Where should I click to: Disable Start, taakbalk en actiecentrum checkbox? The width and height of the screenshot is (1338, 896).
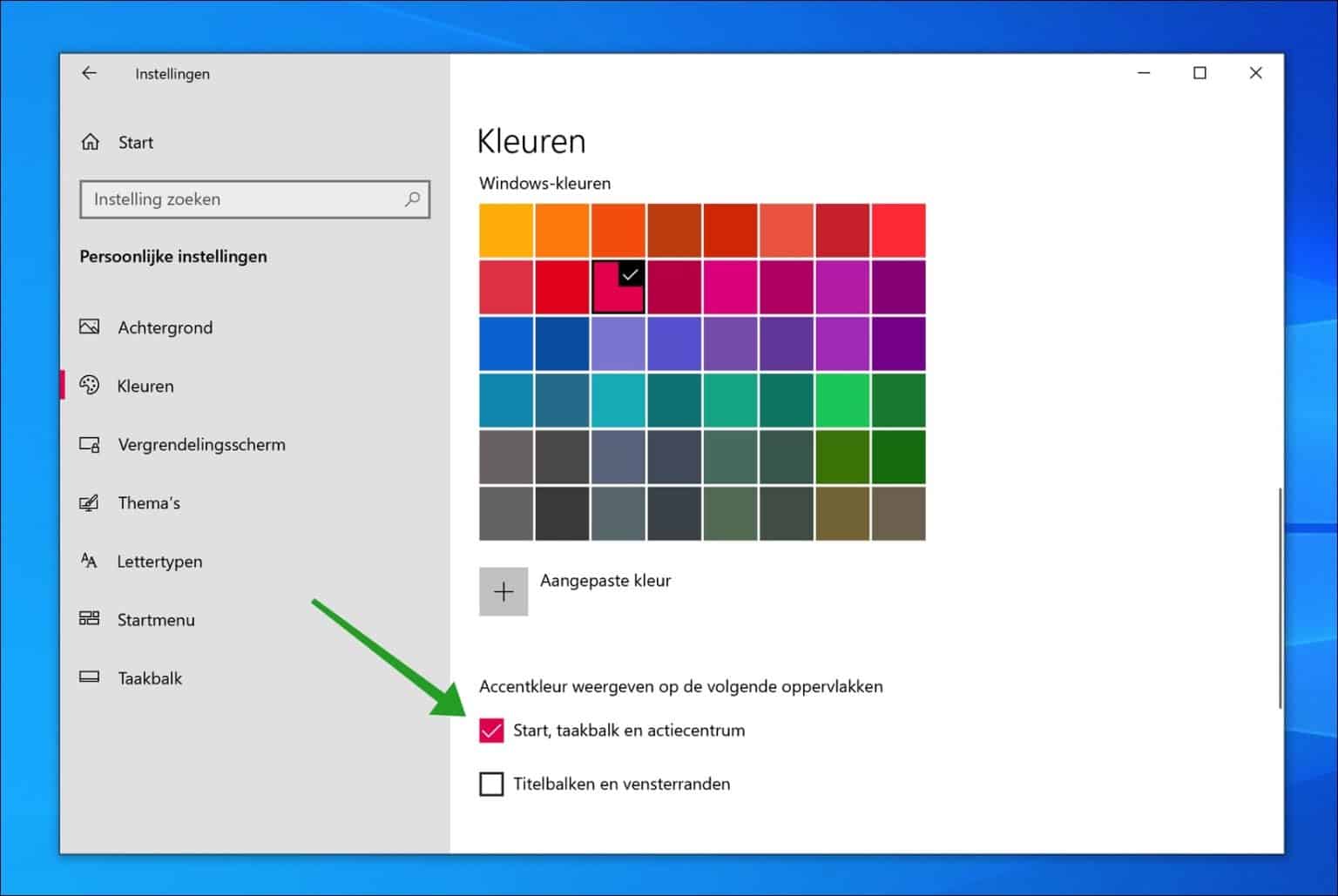point(491,731)
